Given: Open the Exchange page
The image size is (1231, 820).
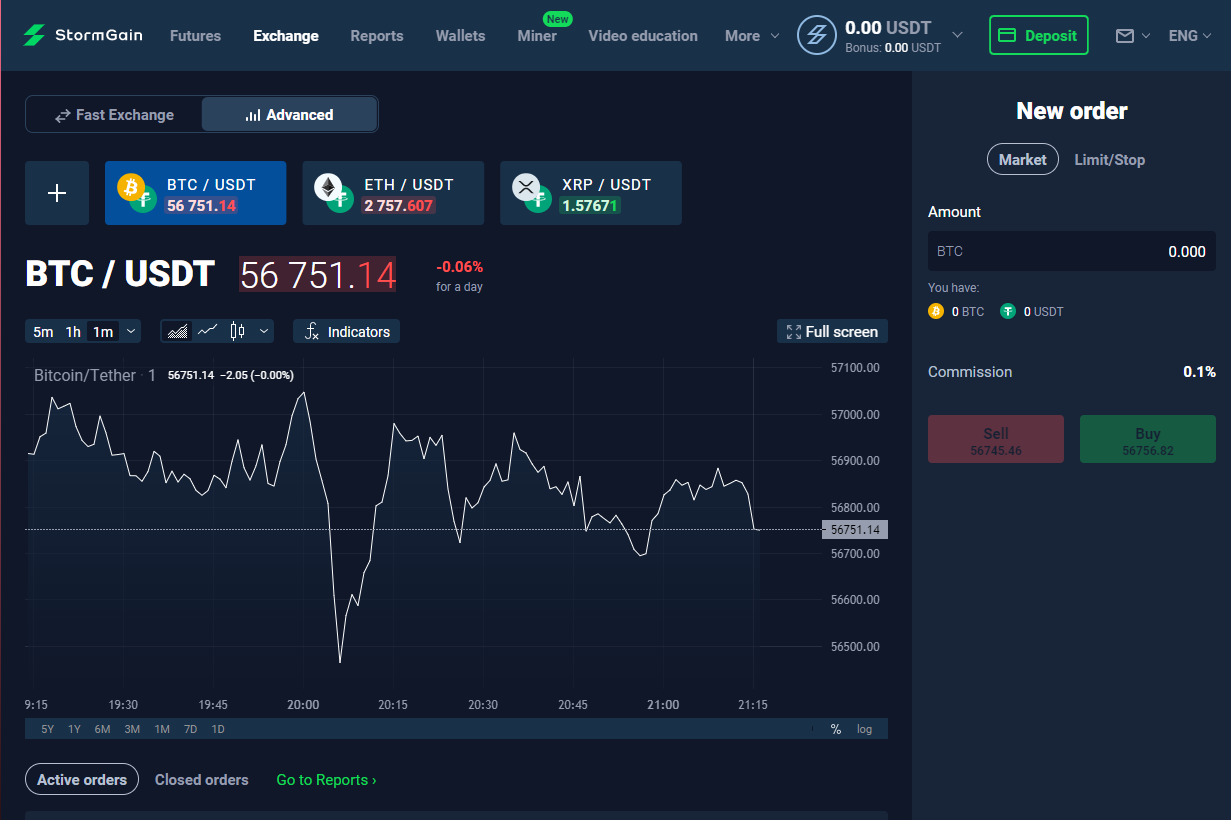Looking at the screenshot, I should coord(286,36).
